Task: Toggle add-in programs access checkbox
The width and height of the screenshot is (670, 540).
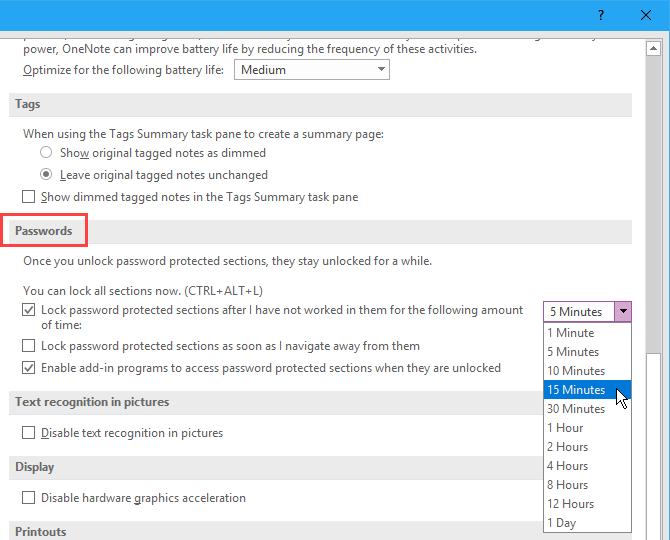Action: click(29, 368)
